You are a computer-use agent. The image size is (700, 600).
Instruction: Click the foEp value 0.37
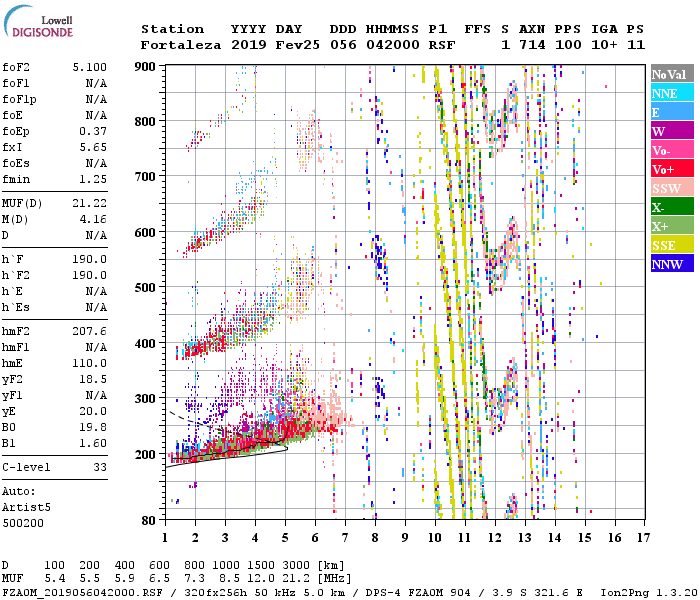(x=93, y=131)
